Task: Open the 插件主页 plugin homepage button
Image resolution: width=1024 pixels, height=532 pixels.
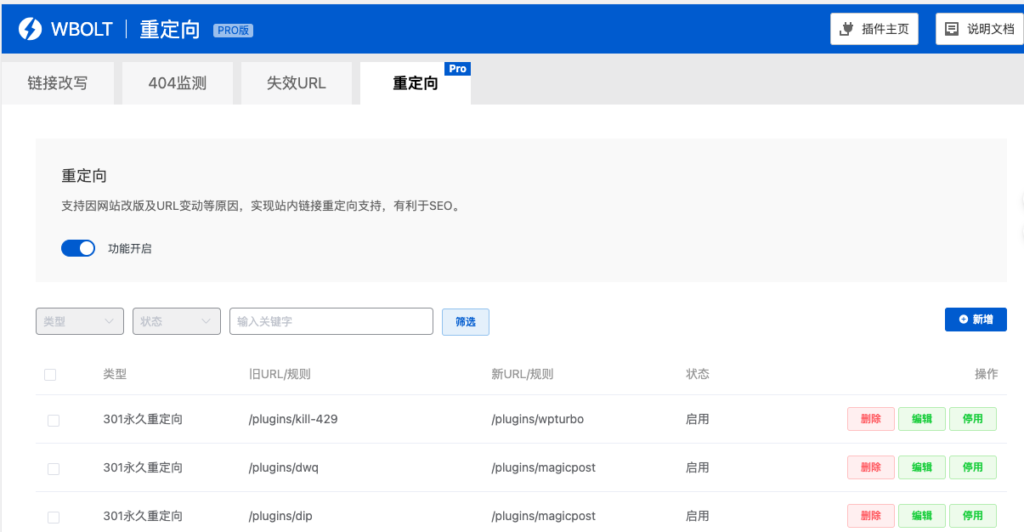Action: coord(874,29)
